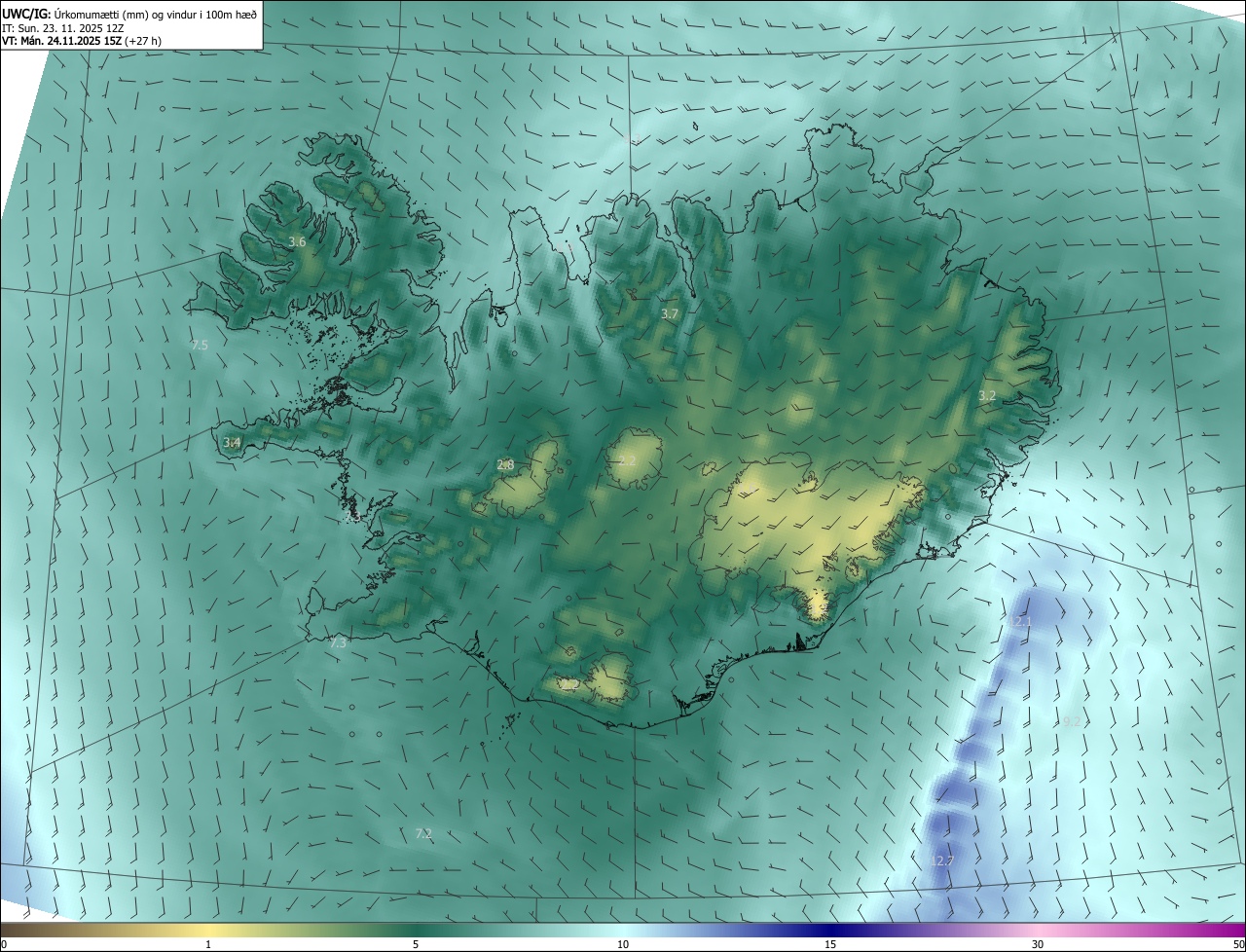Click the 3.2 value in east Iceland

click(987, 395)
